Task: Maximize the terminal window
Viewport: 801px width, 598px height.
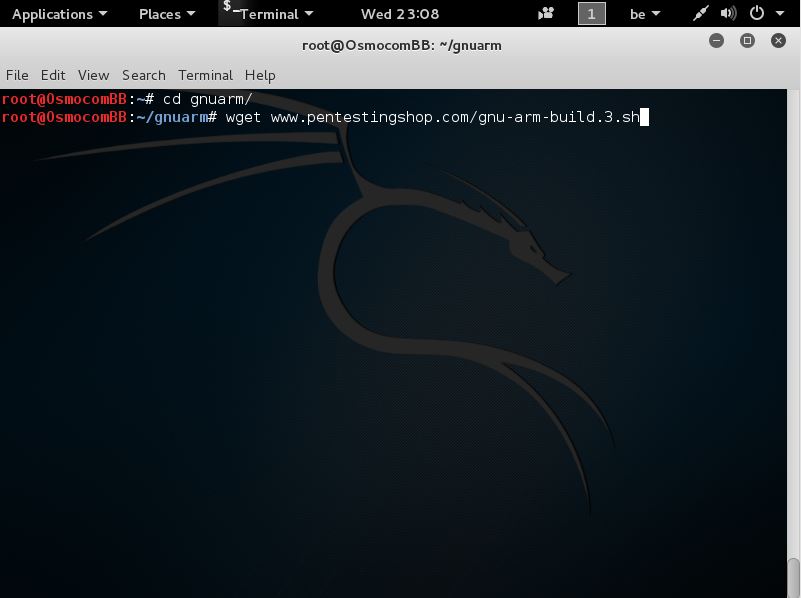Action: tap(747, 40)
